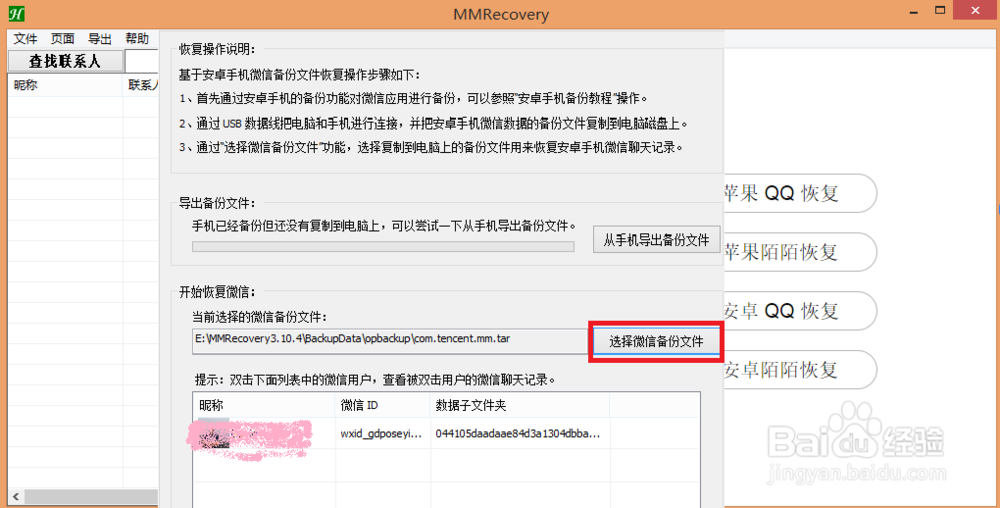Click 从手机导出备份文件 button
1000x508 pixels.
click(x=656, y=240)
